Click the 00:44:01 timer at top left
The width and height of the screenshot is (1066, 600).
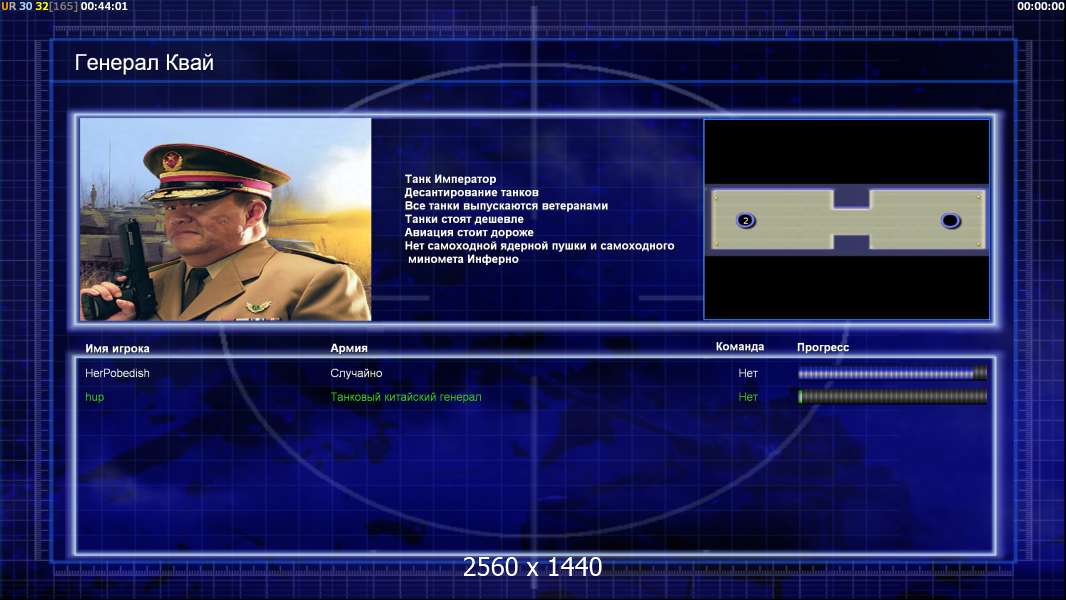pos(104,6)
